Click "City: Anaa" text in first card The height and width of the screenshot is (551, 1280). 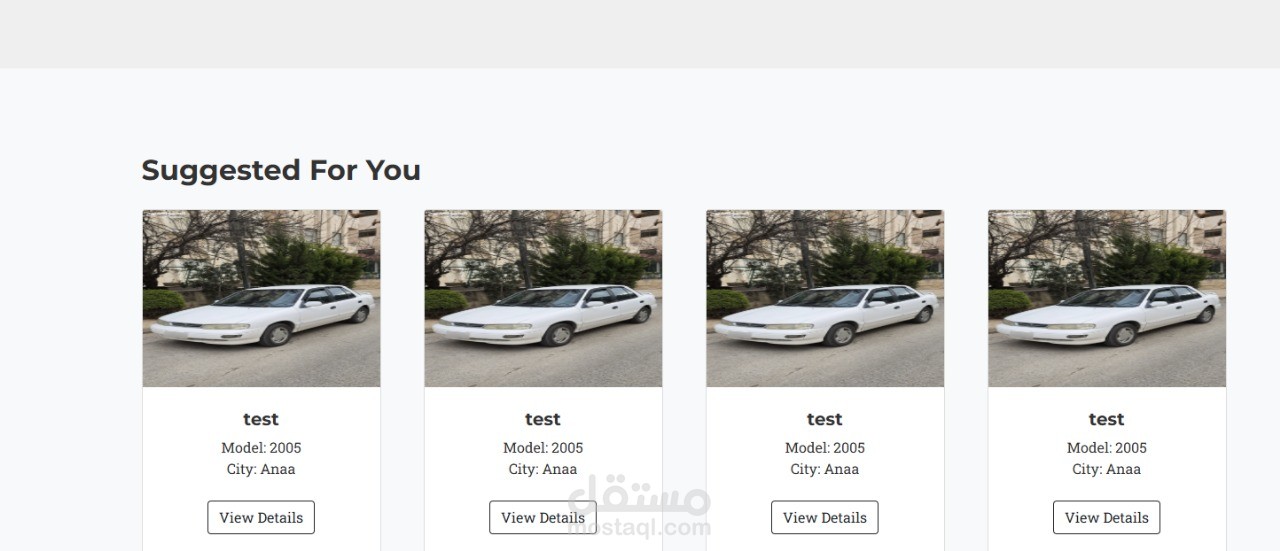[261, 469]
